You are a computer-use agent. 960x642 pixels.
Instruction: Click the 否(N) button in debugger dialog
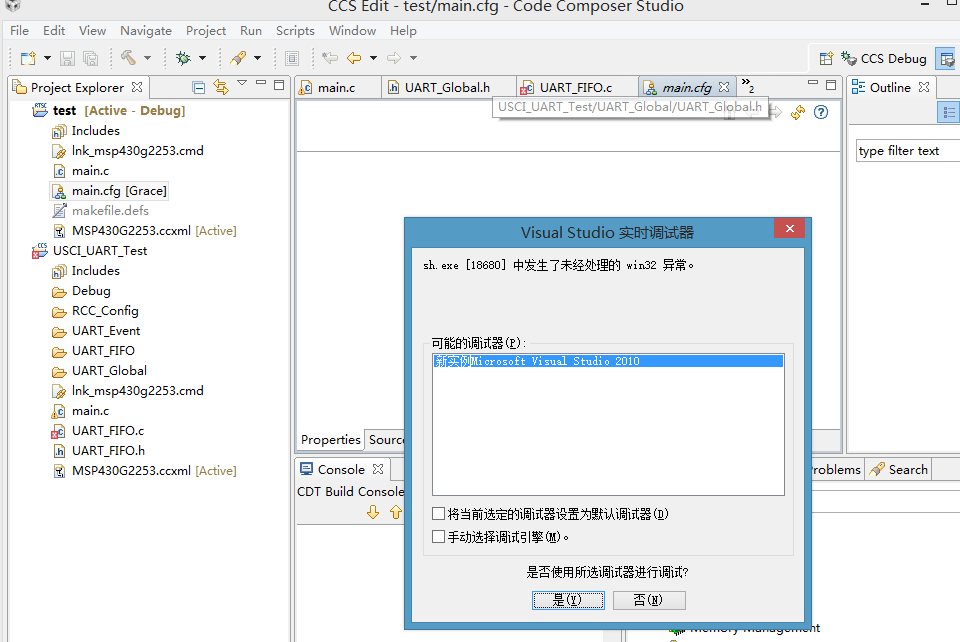[x=649, y=600]
